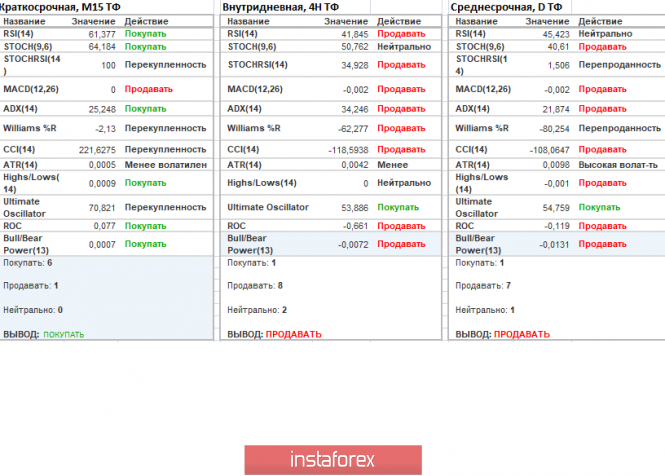
Task: Click the 'Williams %R' name in 4H table
Action: pos(254,128)
